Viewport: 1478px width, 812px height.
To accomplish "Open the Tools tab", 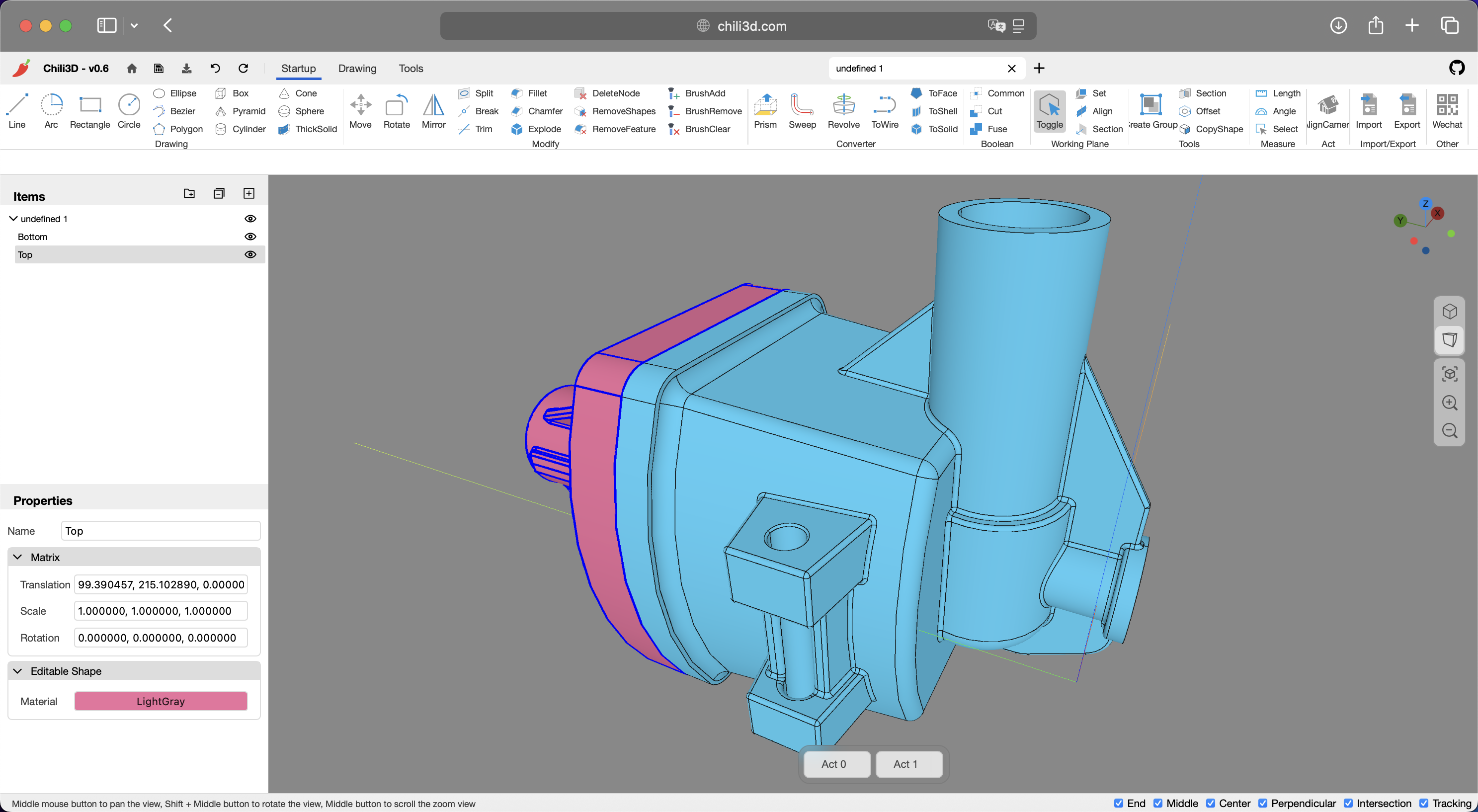I will coord(411,68).
